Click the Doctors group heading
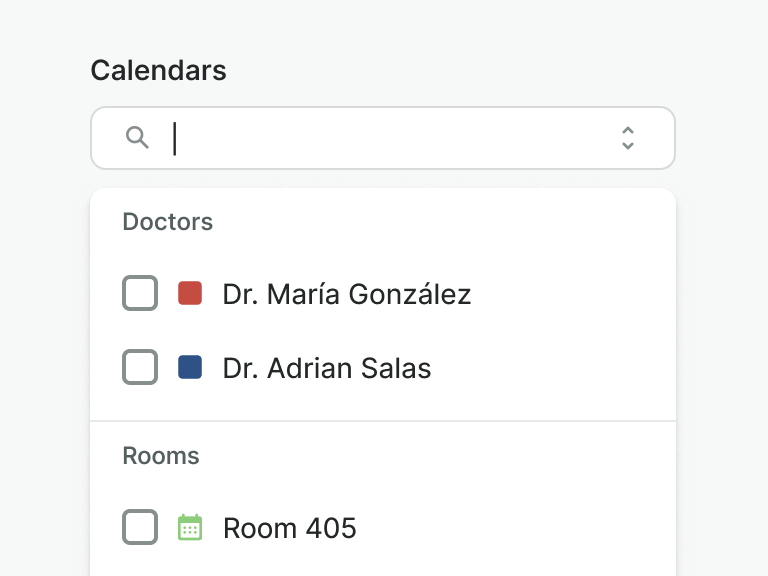768x576 pixels. 168,222
